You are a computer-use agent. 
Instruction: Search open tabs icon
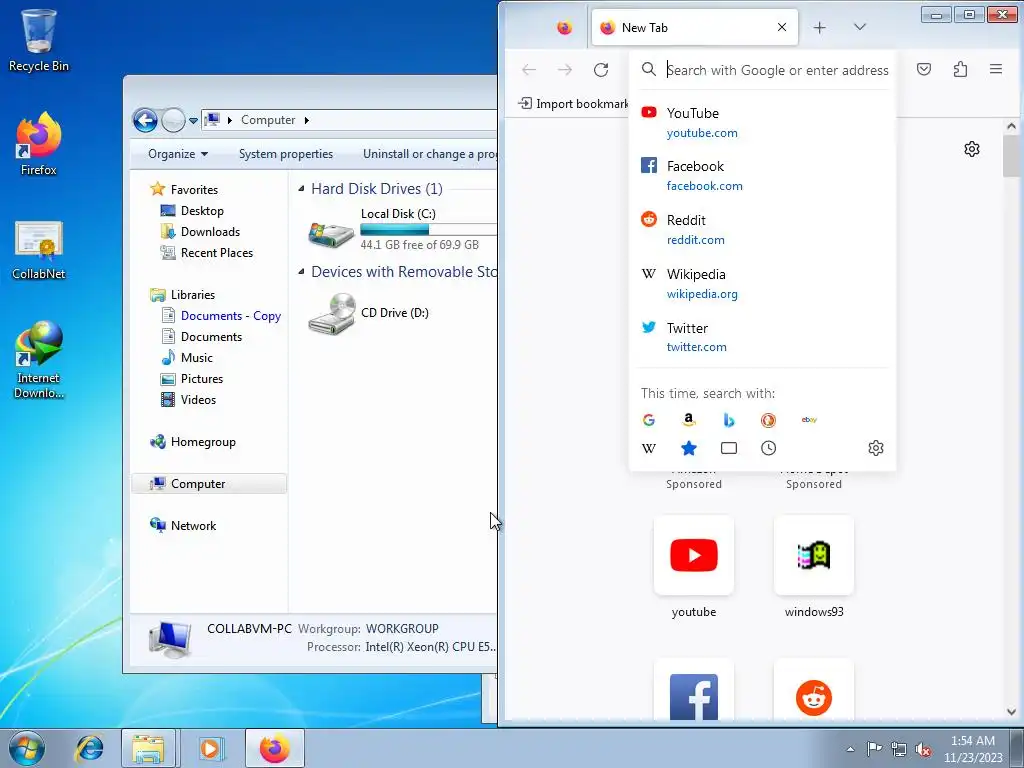pyautogui.click(x=729, y=448)
